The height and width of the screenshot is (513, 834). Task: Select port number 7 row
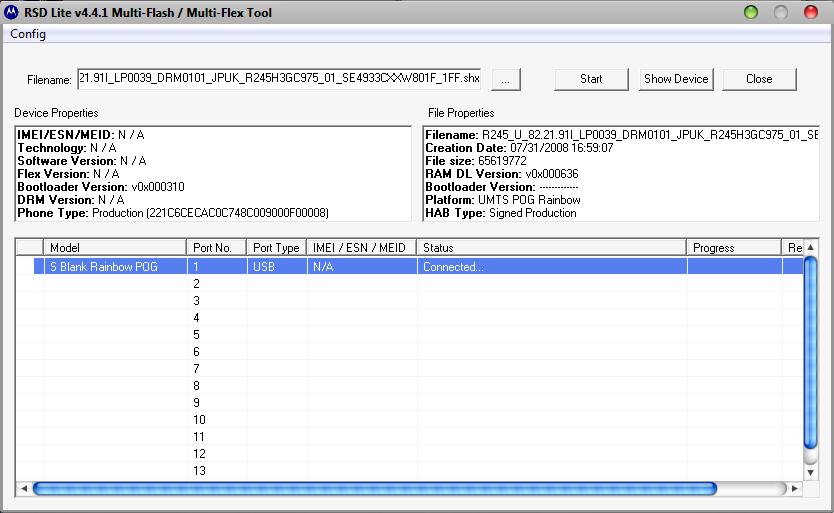[x=410, y=369]
